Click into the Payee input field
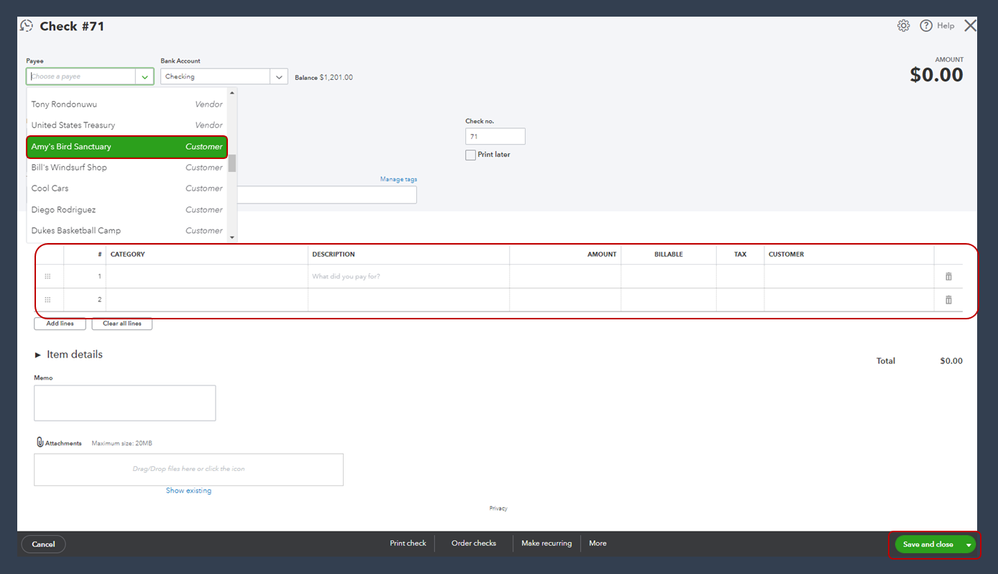This screenshot has height=574, width=998. point(81,76)
